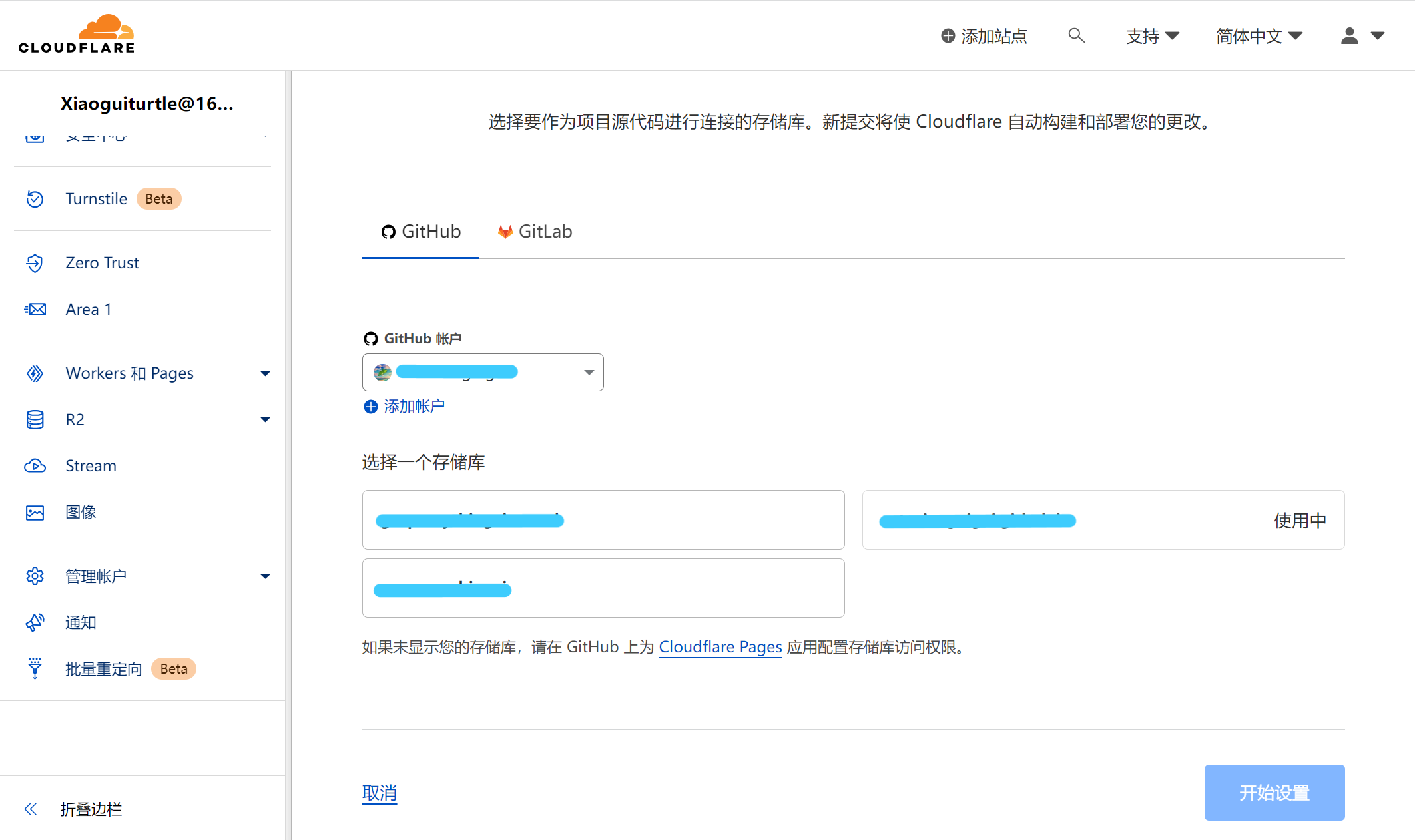Click the 图像 picture icon
1415x840 pixels.
35,513
